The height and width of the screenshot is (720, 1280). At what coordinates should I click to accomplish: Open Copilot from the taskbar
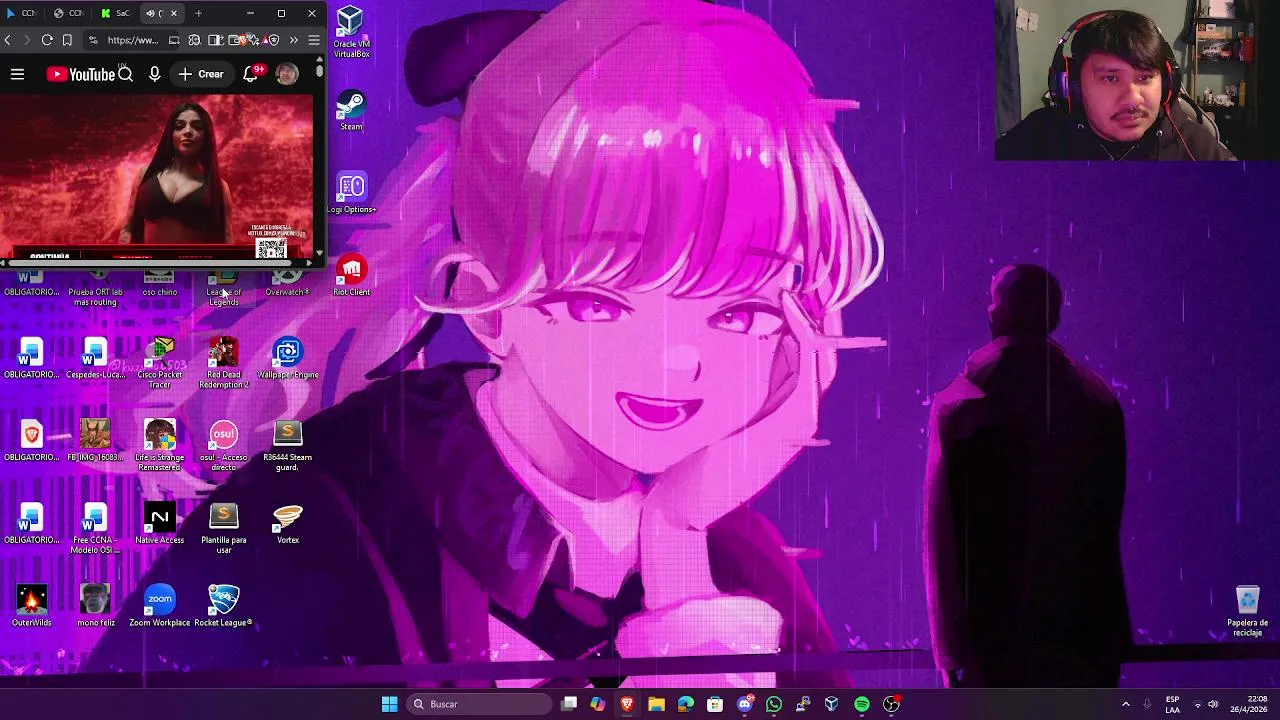point(598,704)
